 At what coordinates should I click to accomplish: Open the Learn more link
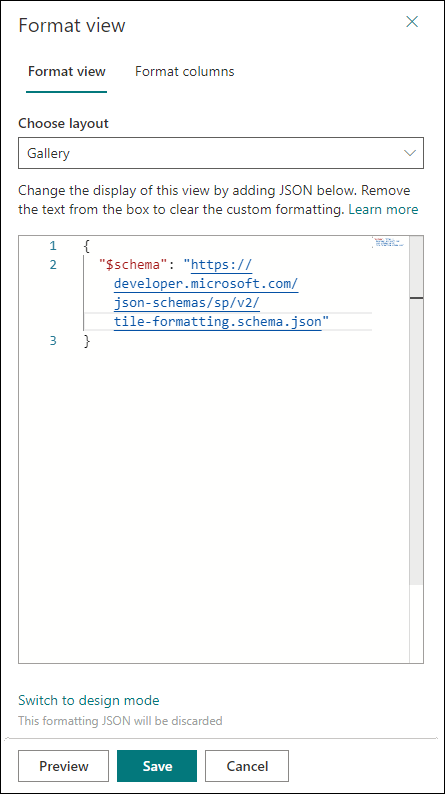point(383,210)
